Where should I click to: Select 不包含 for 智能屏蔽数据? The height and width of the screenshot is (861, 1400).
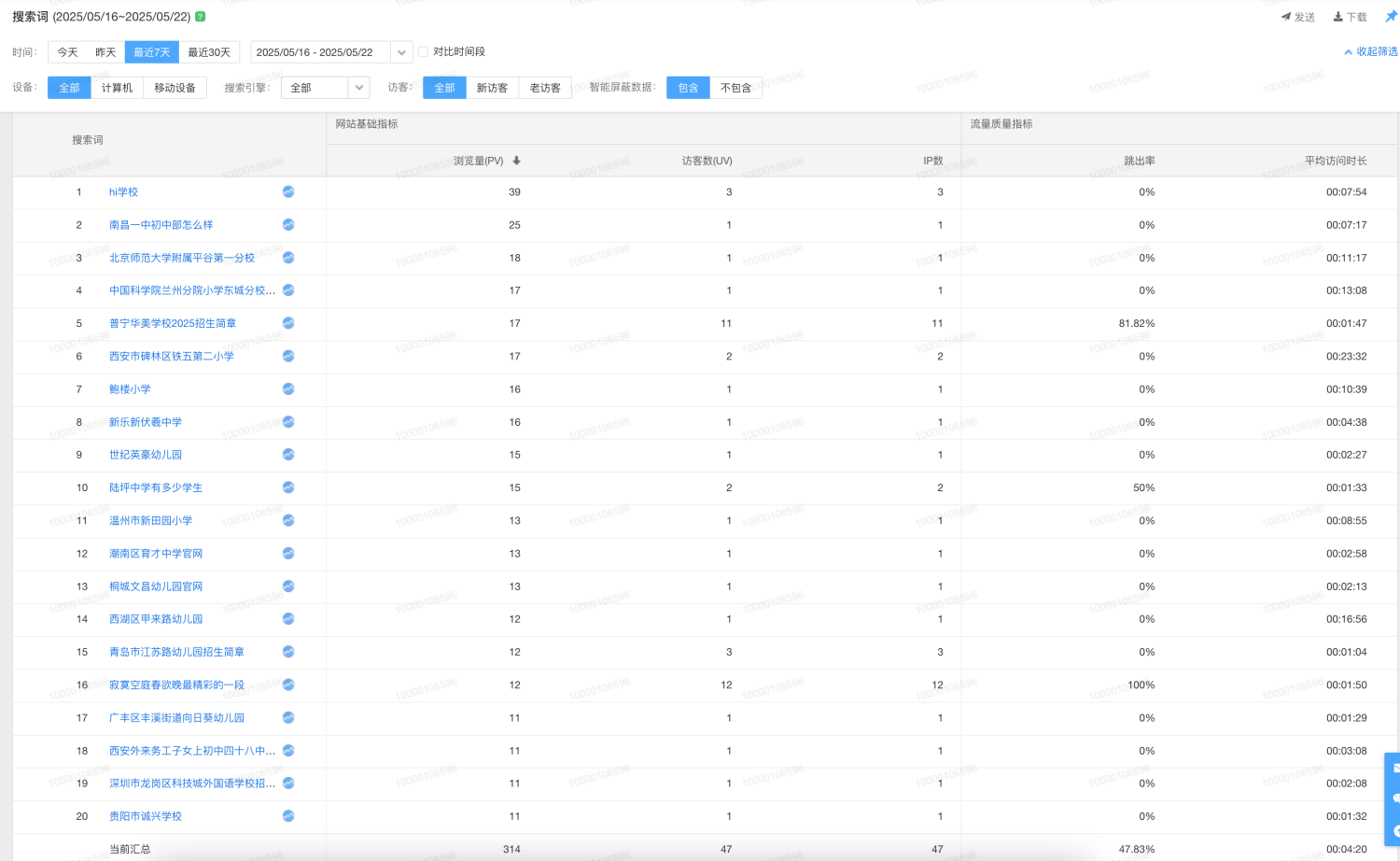(x=735, y=88)
